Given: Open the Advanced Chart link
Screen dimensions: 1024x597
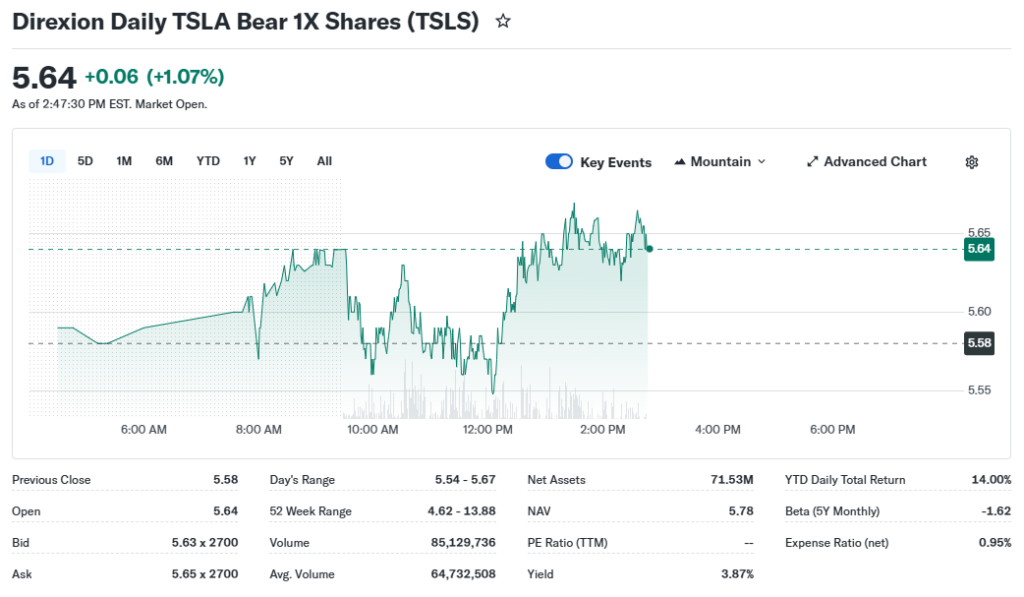Looking at the screenshot, I should tap(875, 162).
